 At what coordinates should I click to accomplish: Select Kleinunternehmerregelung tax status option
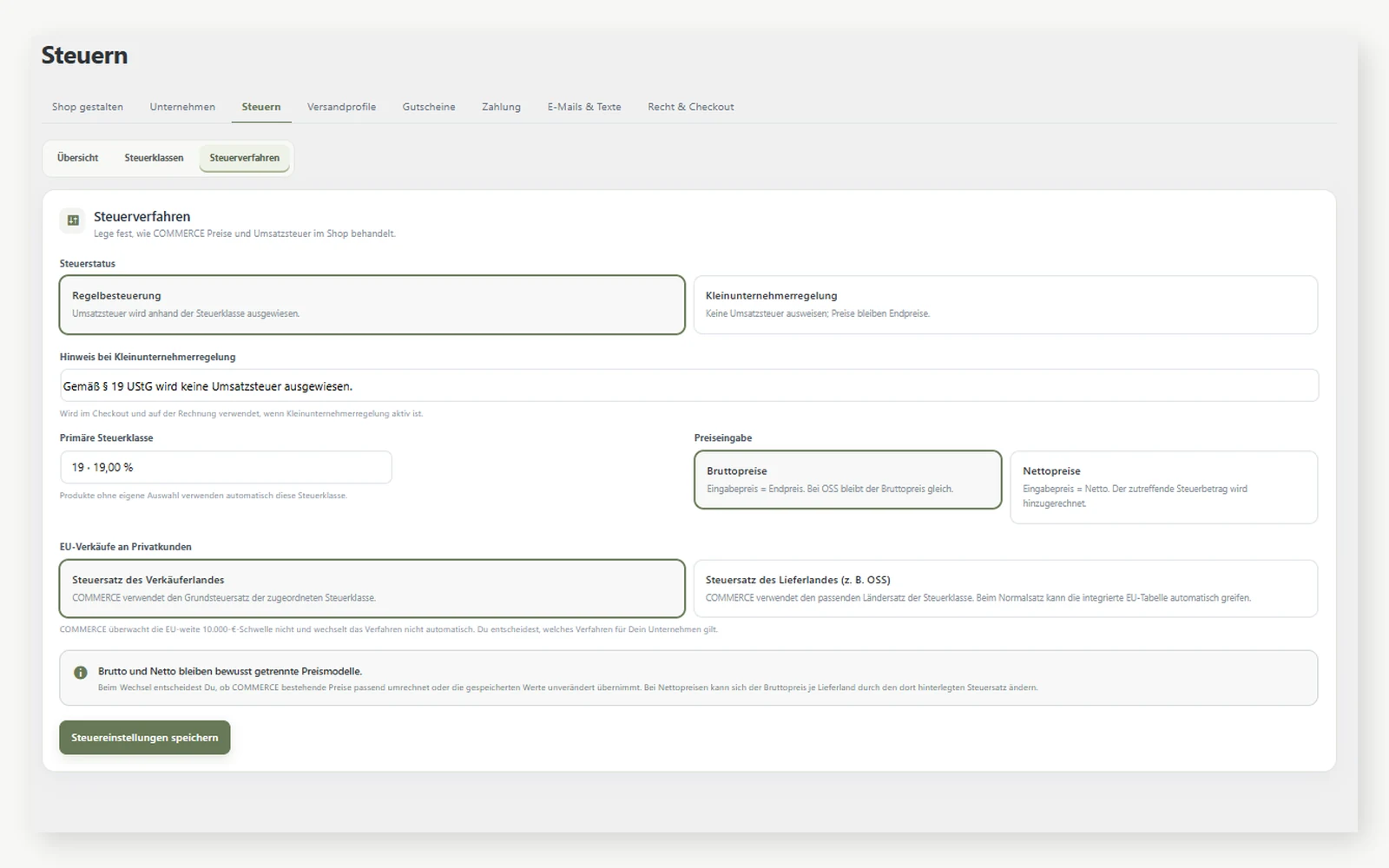(1005, 305)
